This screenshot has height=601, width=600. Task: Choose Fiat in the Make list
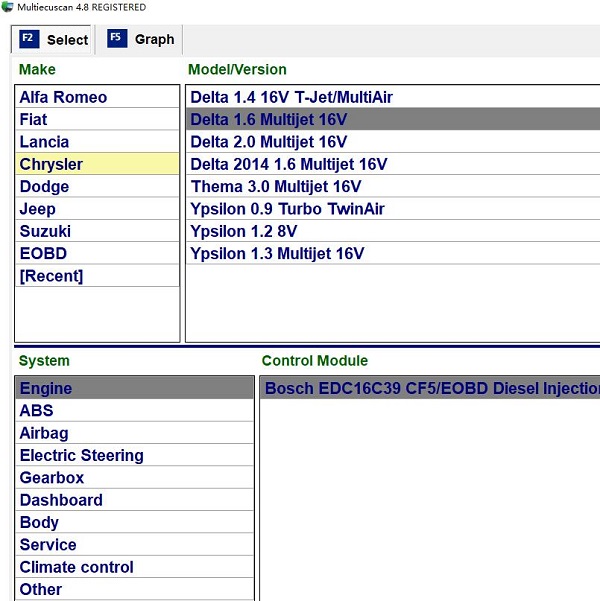click(97, 119)
